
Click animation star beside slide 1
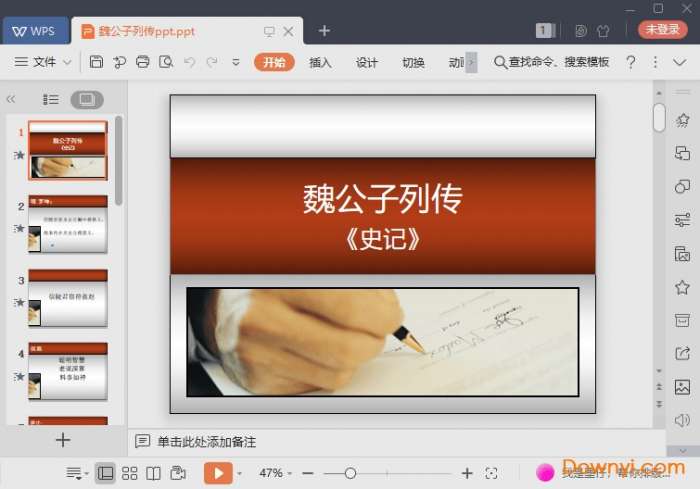19,155
